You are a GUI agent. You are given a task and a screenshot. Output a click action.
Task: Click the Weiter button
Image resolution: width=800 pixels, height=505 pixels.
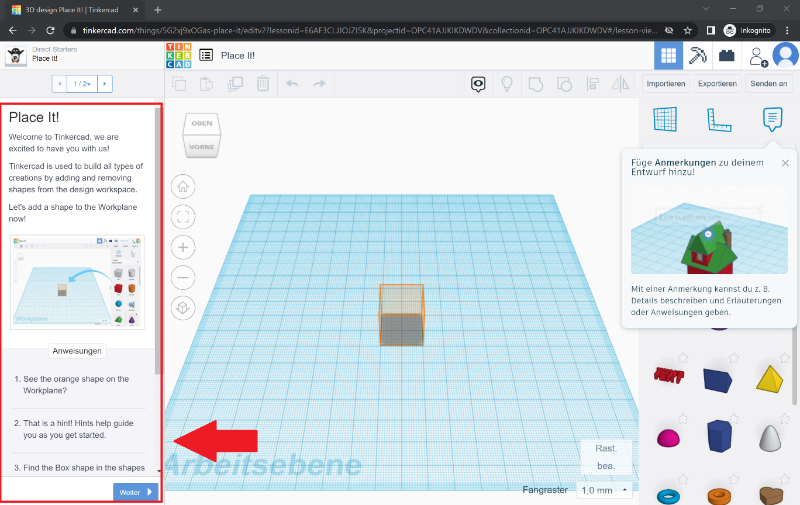(136, 492)
